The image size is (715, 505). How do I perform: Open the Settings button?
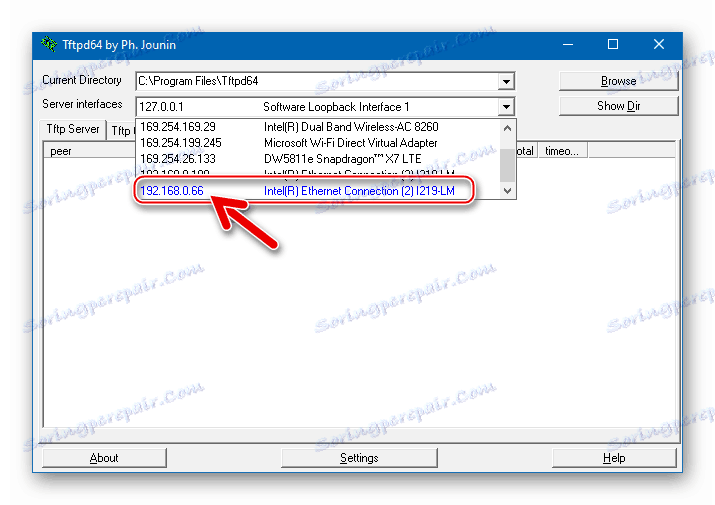[359, 458]
